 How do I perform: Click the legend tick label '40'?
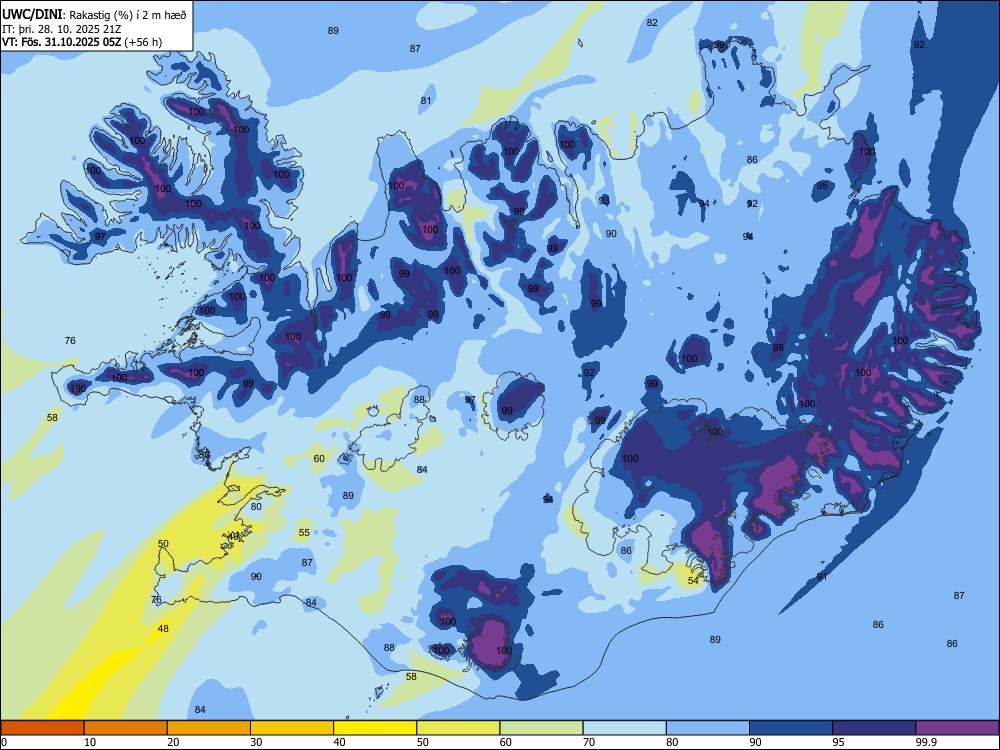click(340, 742)
